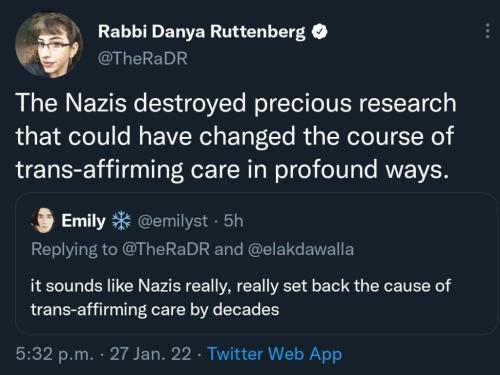Click the @TheRaDR mention in Replying to line
The height and width of the screenshot is (375, 500).
[166, 249]
